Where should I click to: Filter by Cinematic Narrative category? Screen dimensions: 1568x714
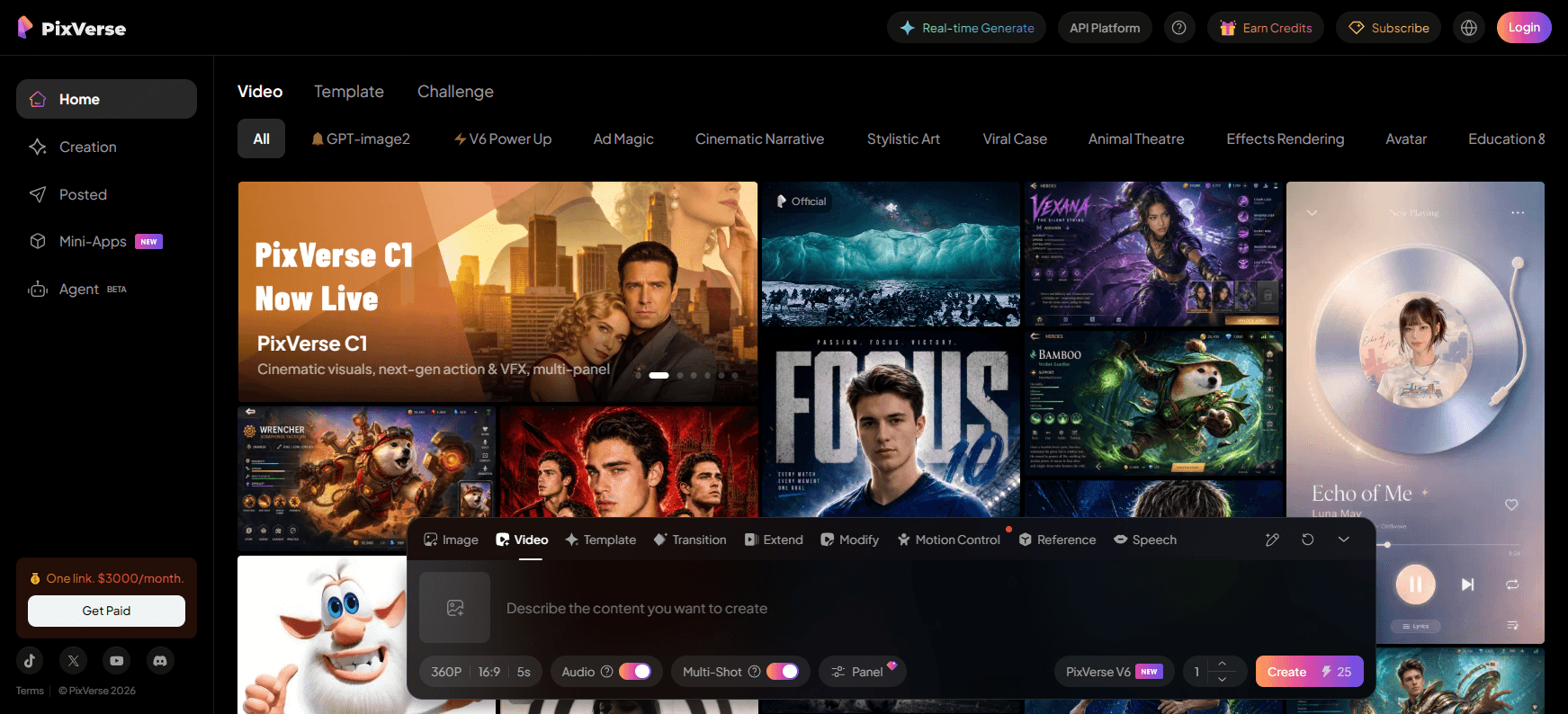759,138
